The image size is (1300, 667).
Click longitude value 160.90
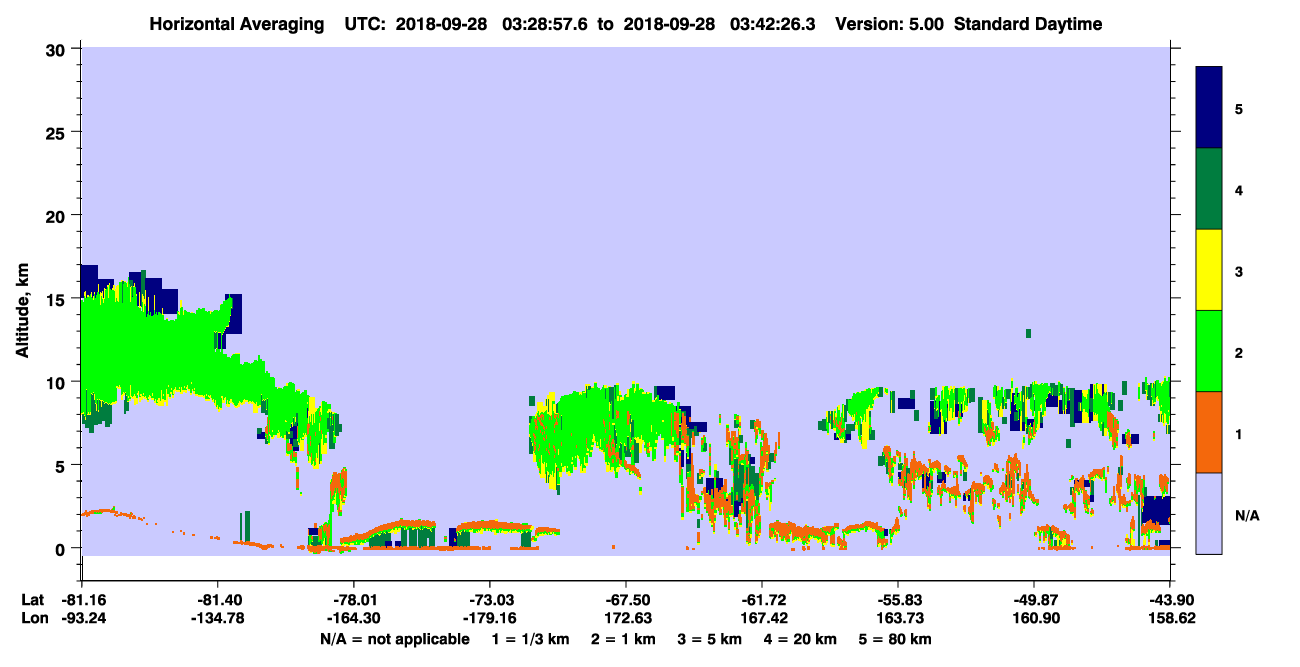point(1034,617)
